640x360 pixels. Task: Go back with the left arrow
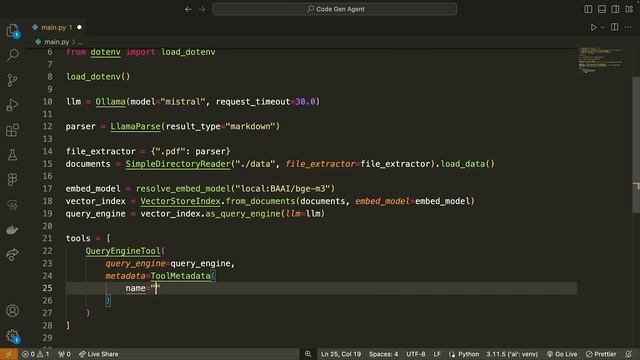pyautogui.click(x=188, y=9)
